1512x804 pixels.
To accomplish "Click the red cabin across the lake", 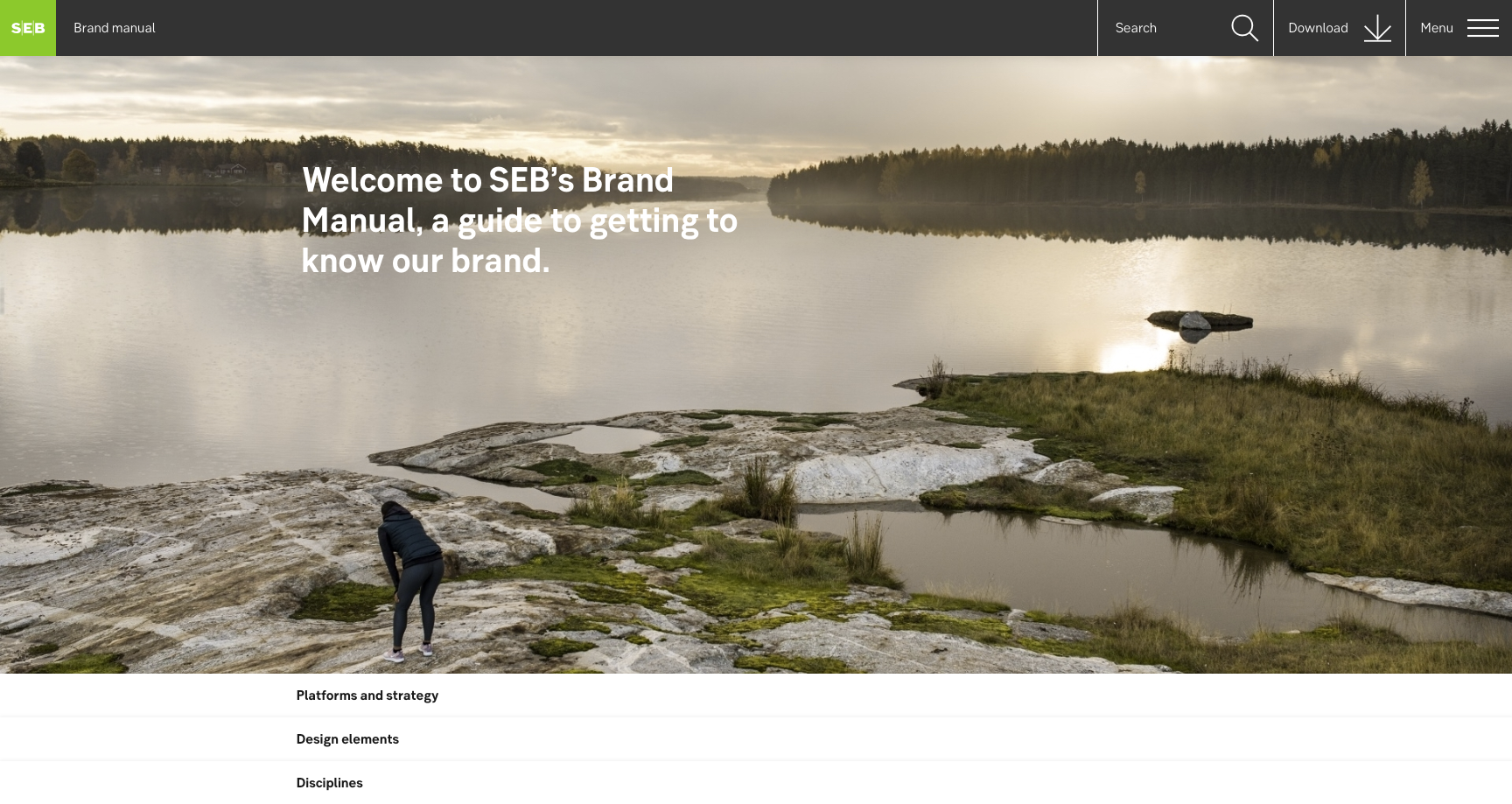I will click(x=231, y=169).
